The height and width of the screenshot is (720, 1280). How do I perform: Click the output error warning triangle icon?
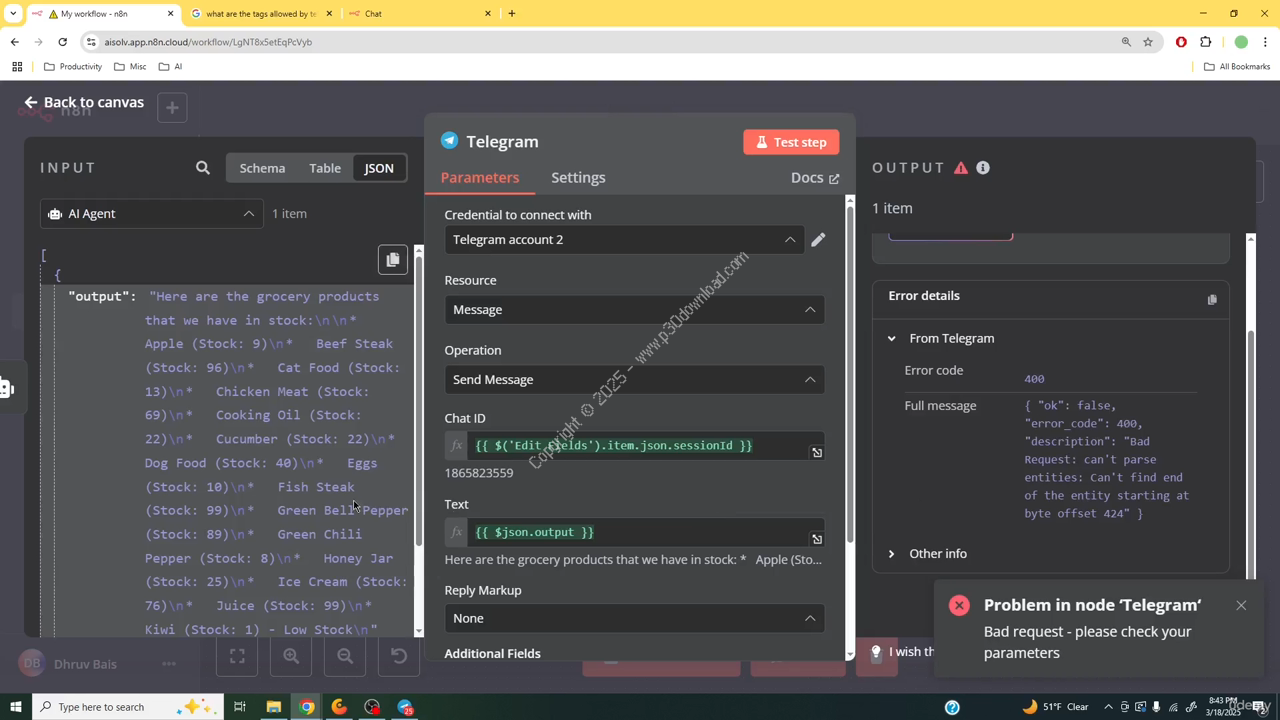coord(961,168)
